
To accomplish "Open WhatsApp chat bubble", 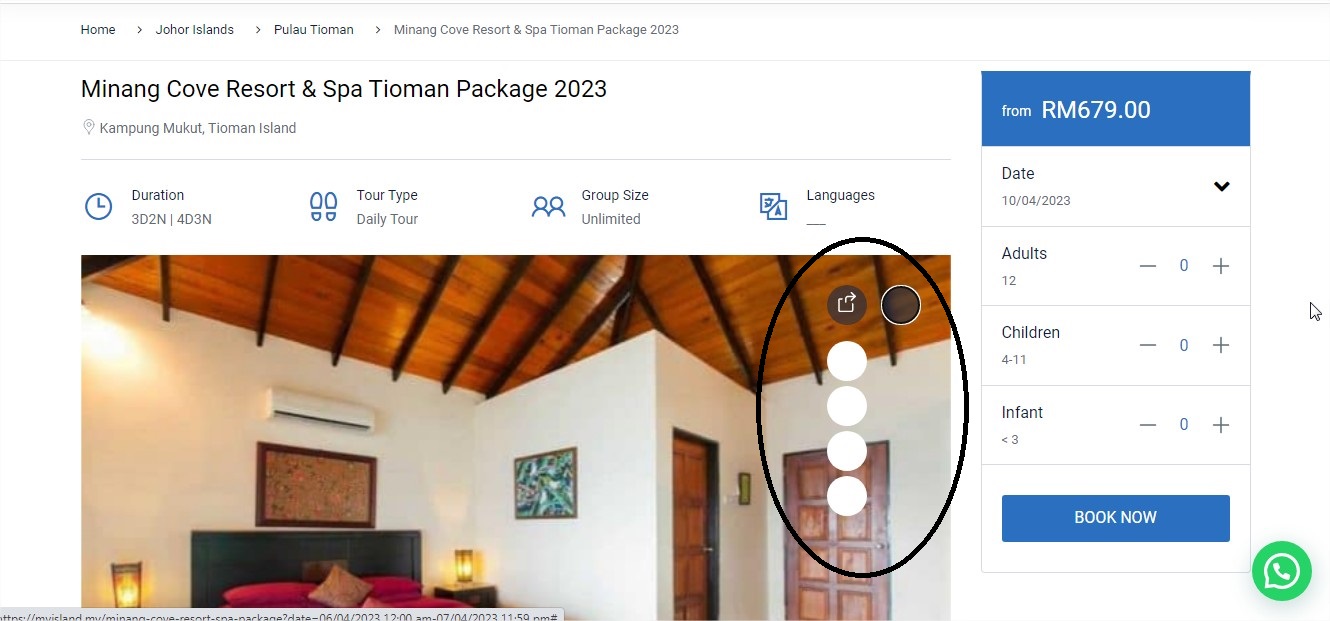I will click(1281, 571).
